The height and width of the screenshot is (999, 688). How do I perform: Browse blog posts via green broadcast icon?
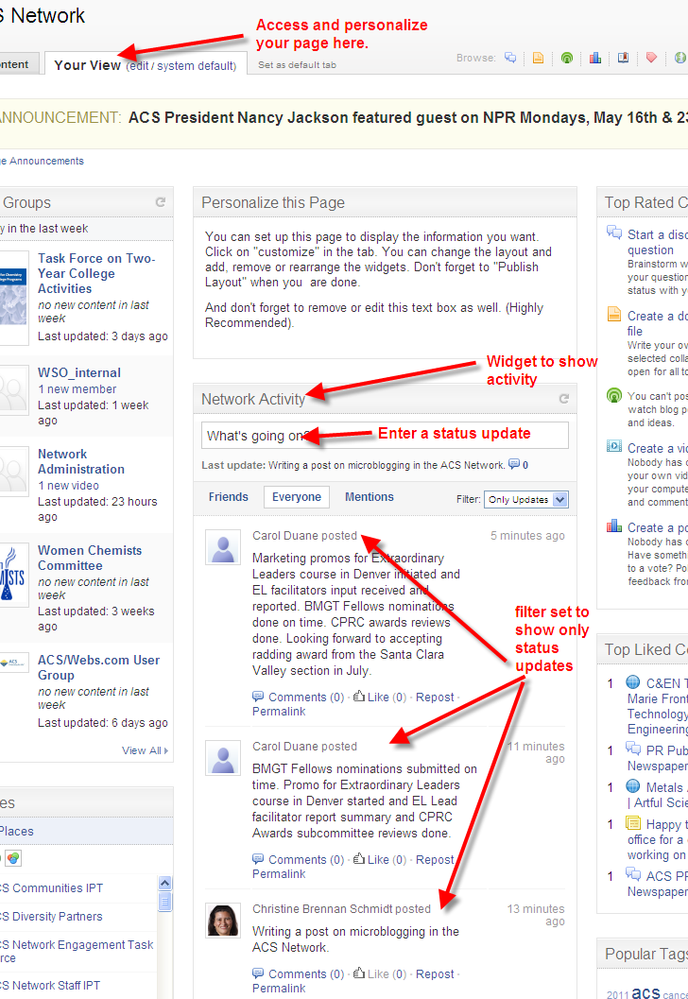click(x=567, y=58)
